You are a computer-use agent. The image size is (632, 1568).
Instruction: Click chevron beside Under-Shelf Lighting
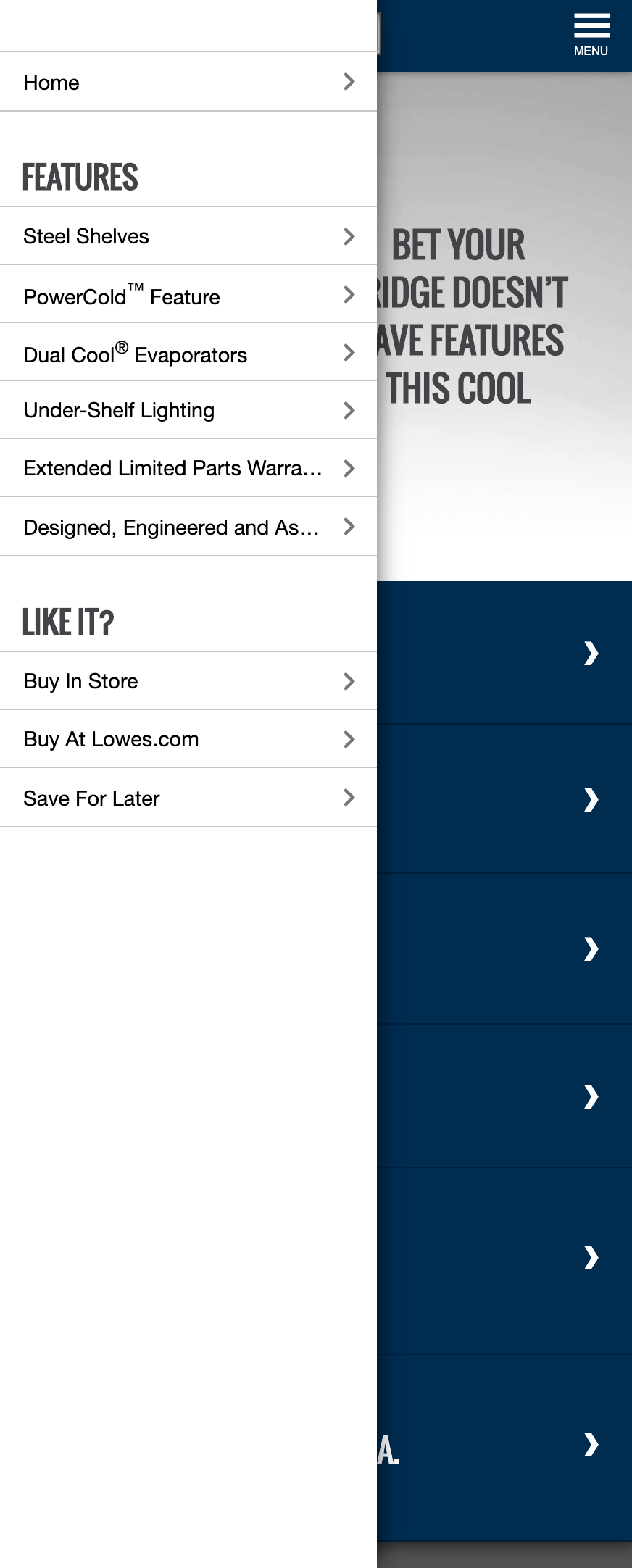click(x=349, y=411)
